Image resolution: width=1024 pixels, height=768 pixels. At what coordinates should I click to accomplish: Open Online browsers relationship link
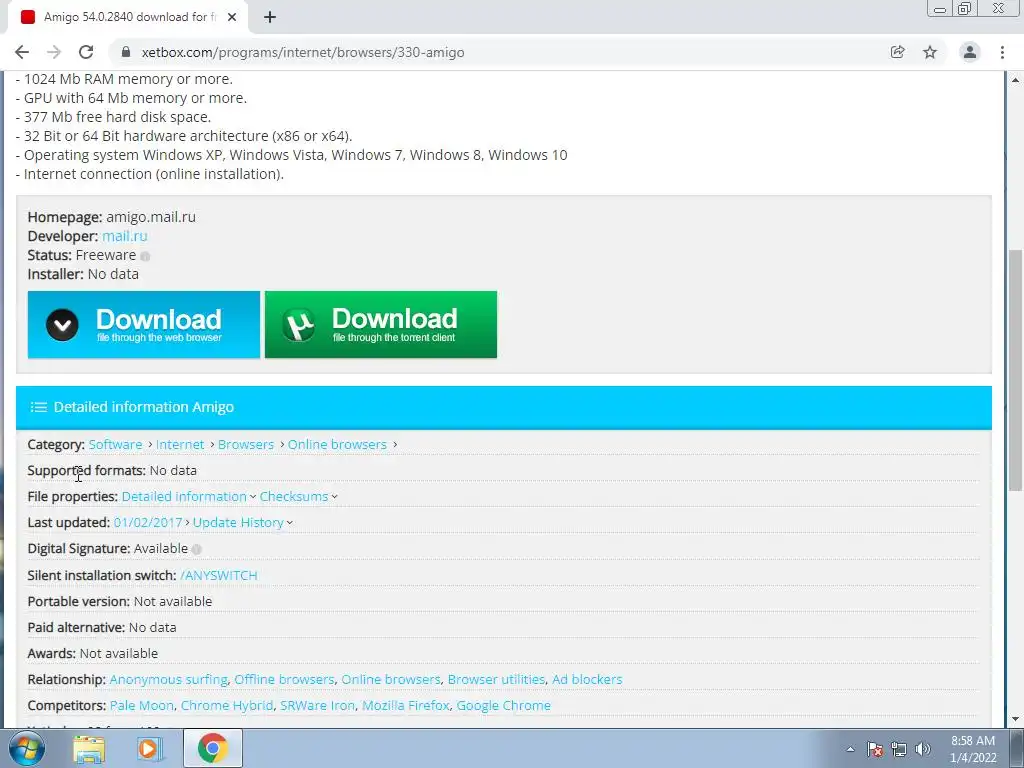tap(391, 679)
